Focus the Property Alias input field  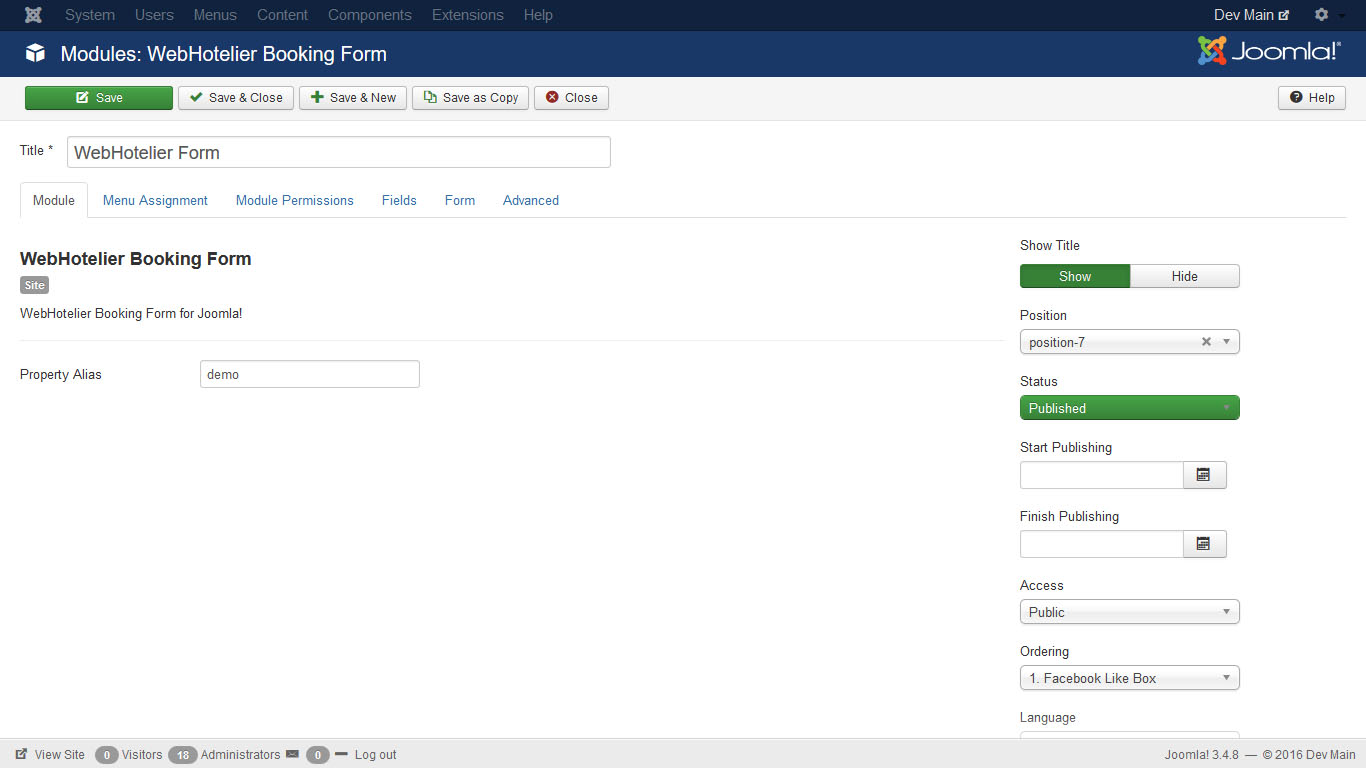tap(310, 374)
